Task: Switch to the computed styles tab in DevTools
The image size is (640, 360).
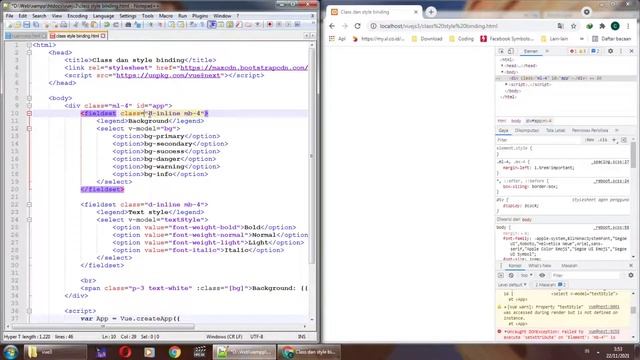Action: [x=527, y=131]
